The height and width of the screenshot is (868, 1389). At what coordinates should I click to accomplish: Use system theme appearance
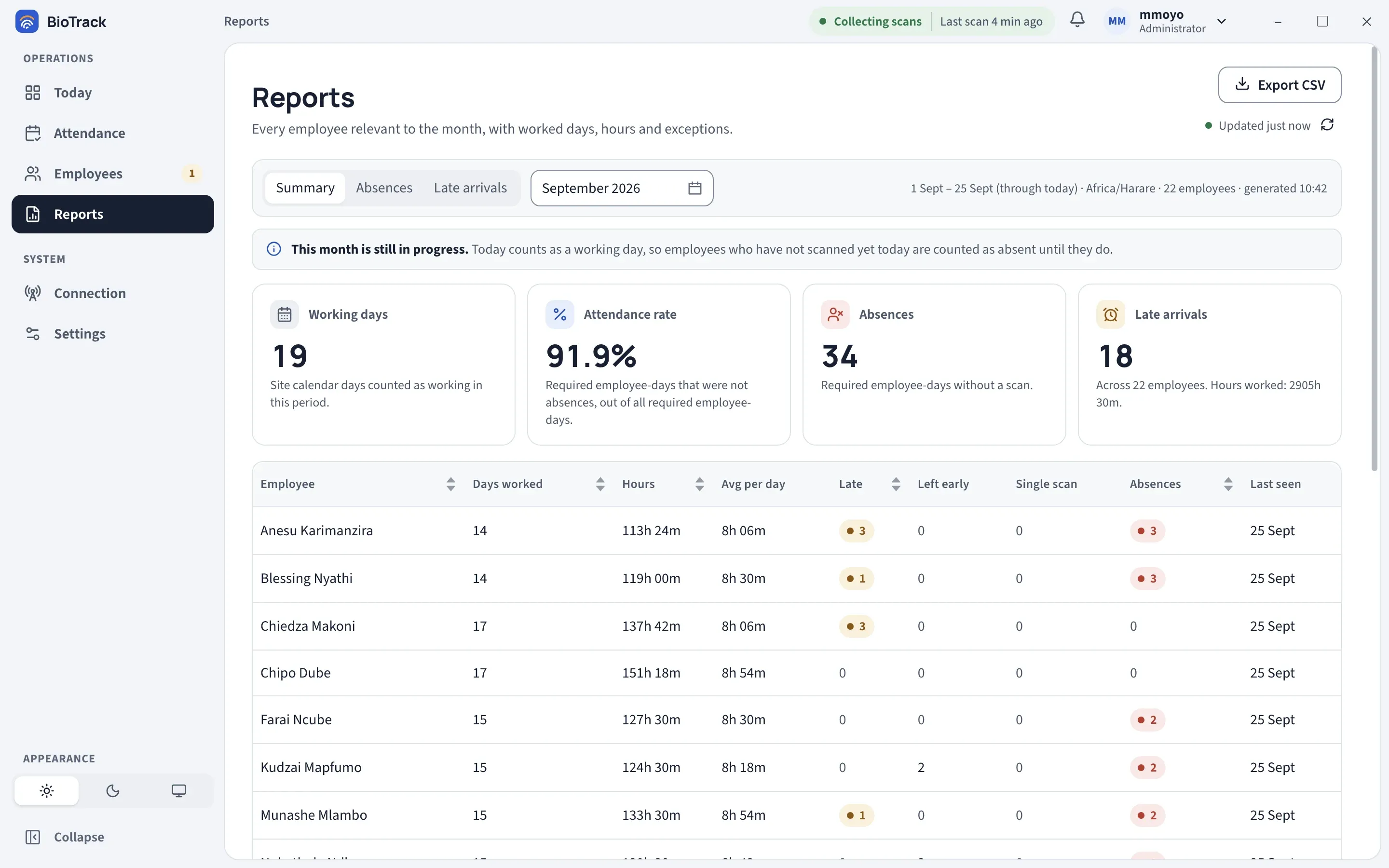point(178,791)
